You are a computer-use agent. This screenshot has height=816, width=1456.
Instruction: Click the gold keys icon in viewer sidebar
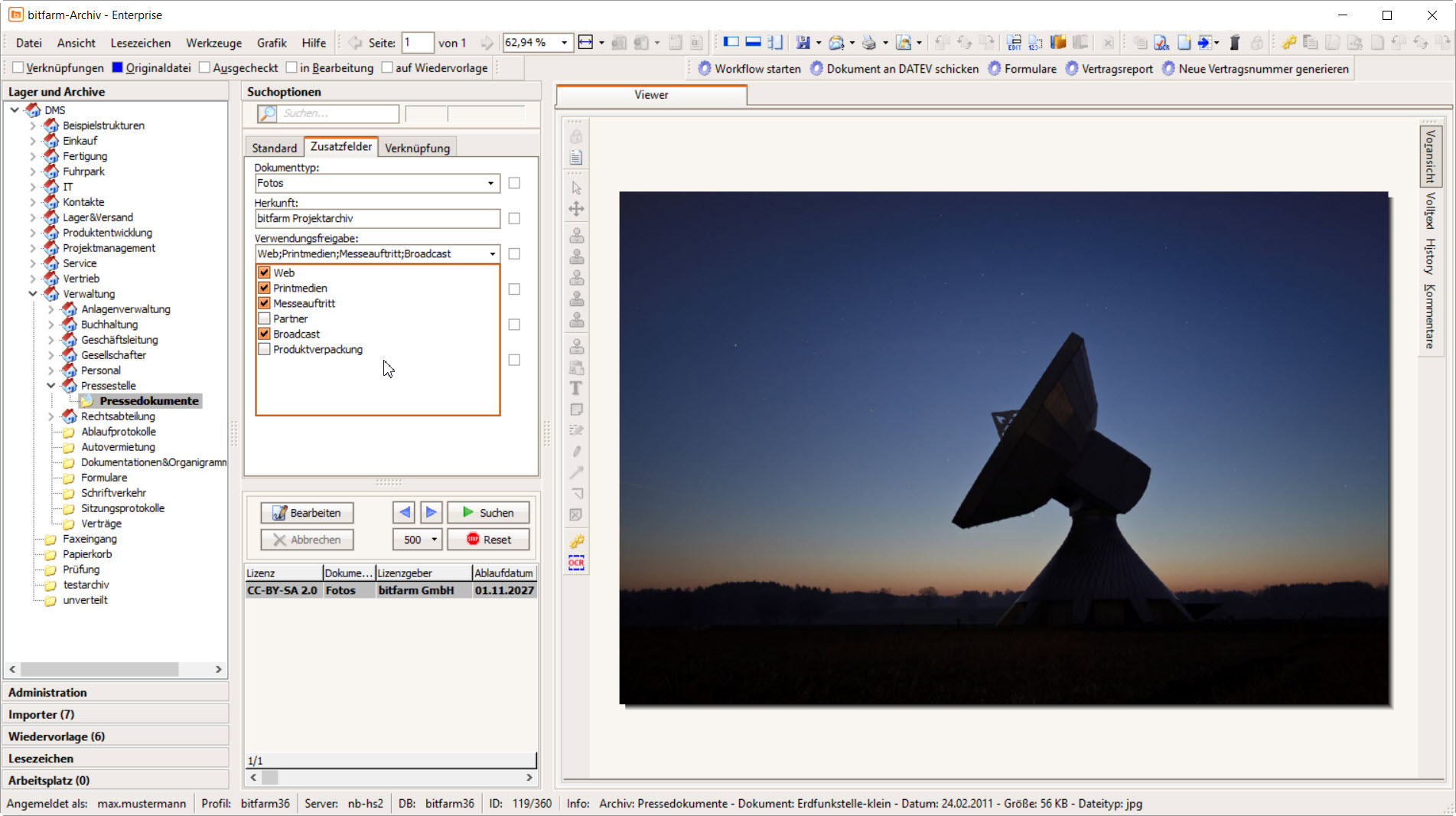[576, 541]
